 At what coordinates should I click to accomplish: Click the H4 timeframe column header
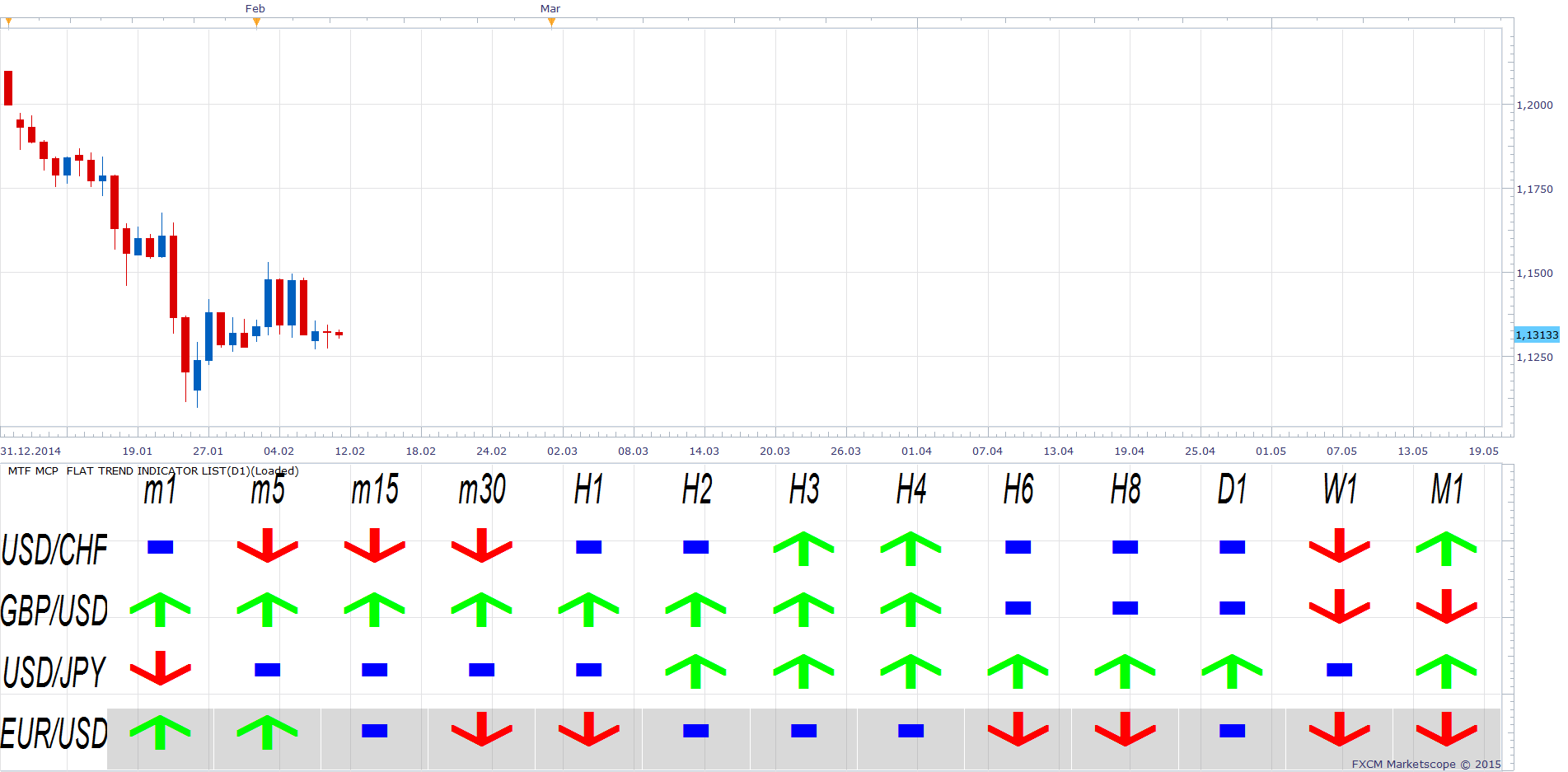(911, 489)
